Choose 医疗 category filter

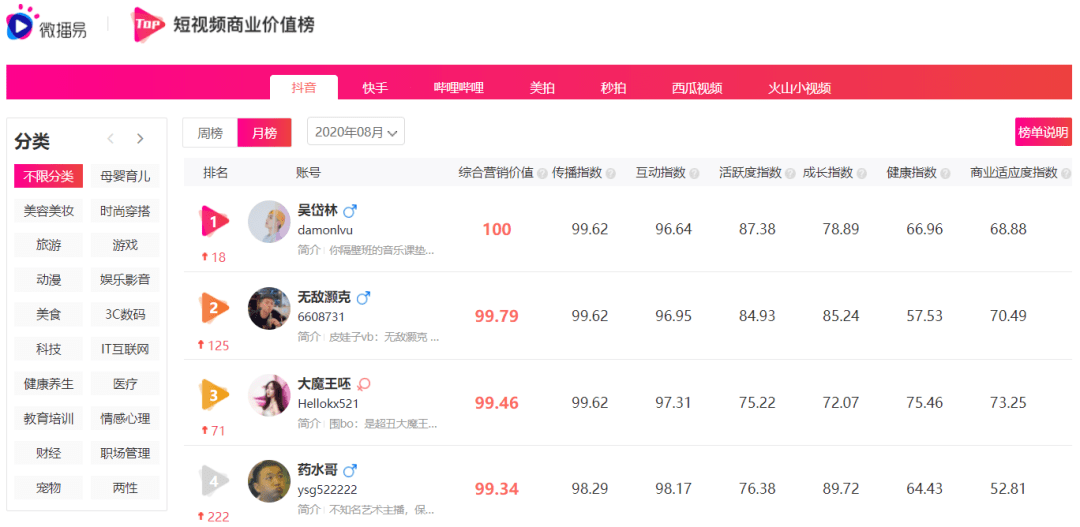125,384
